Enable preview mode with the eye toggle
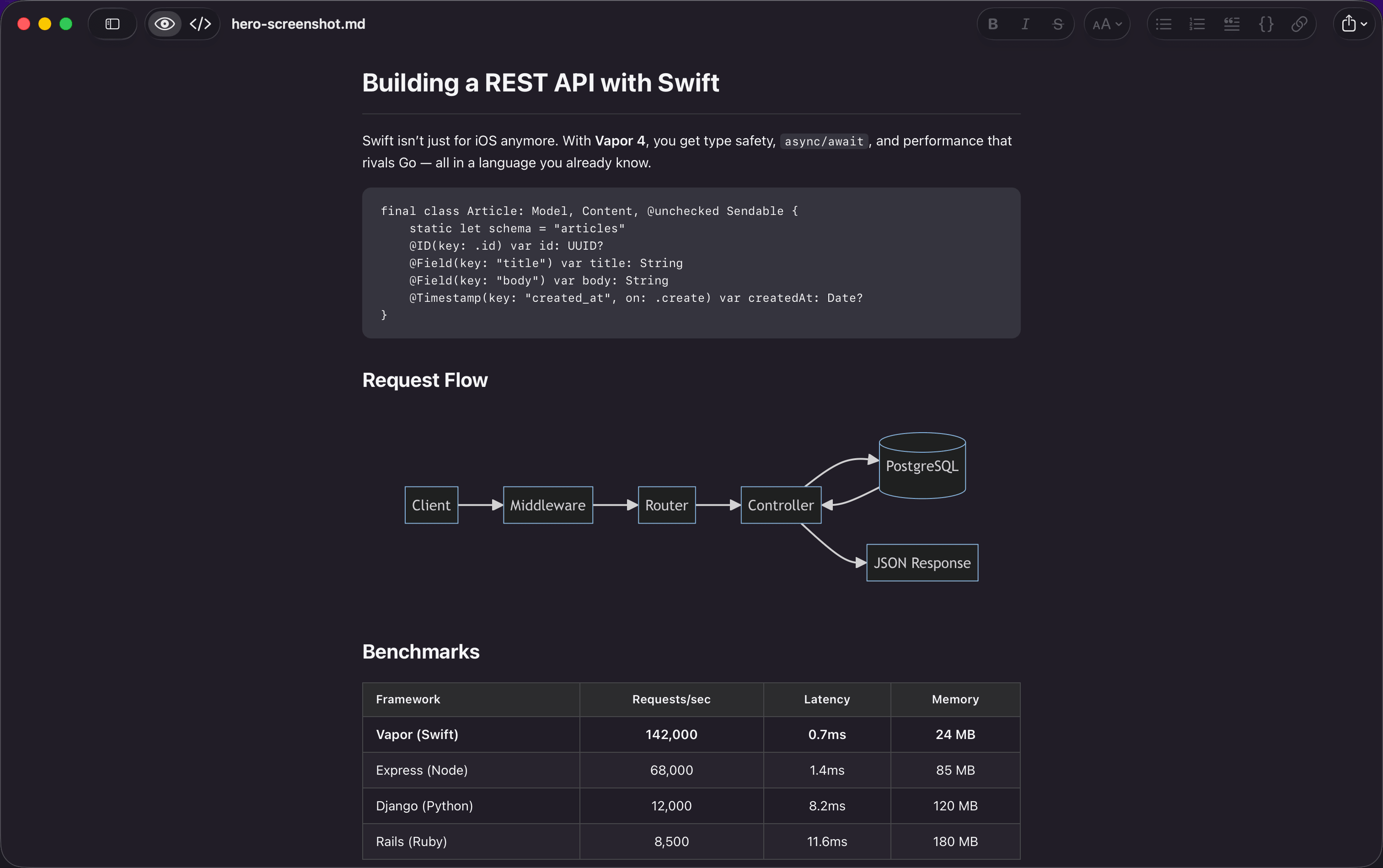1383x868 pixels. coord(164,23)
